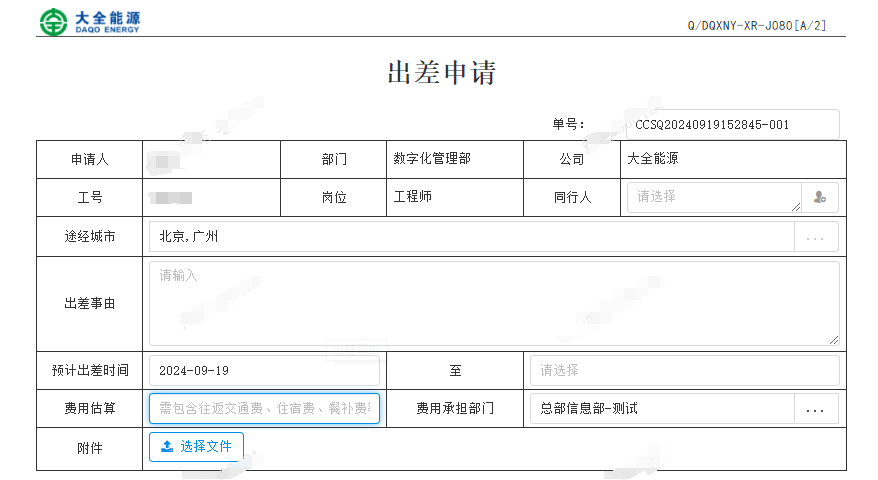878x480 pixels.
Task: Click the 费用估算 label cell
Action: pos(90,409)
